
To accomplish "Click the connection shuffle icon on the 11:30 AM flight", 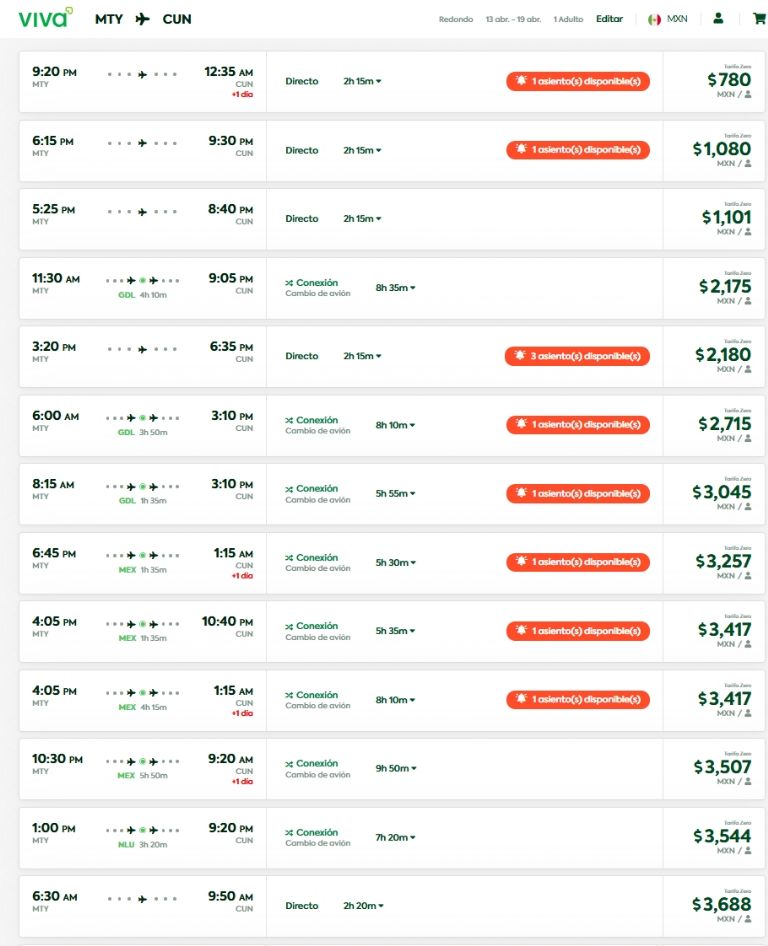I will tap(289, 283).
